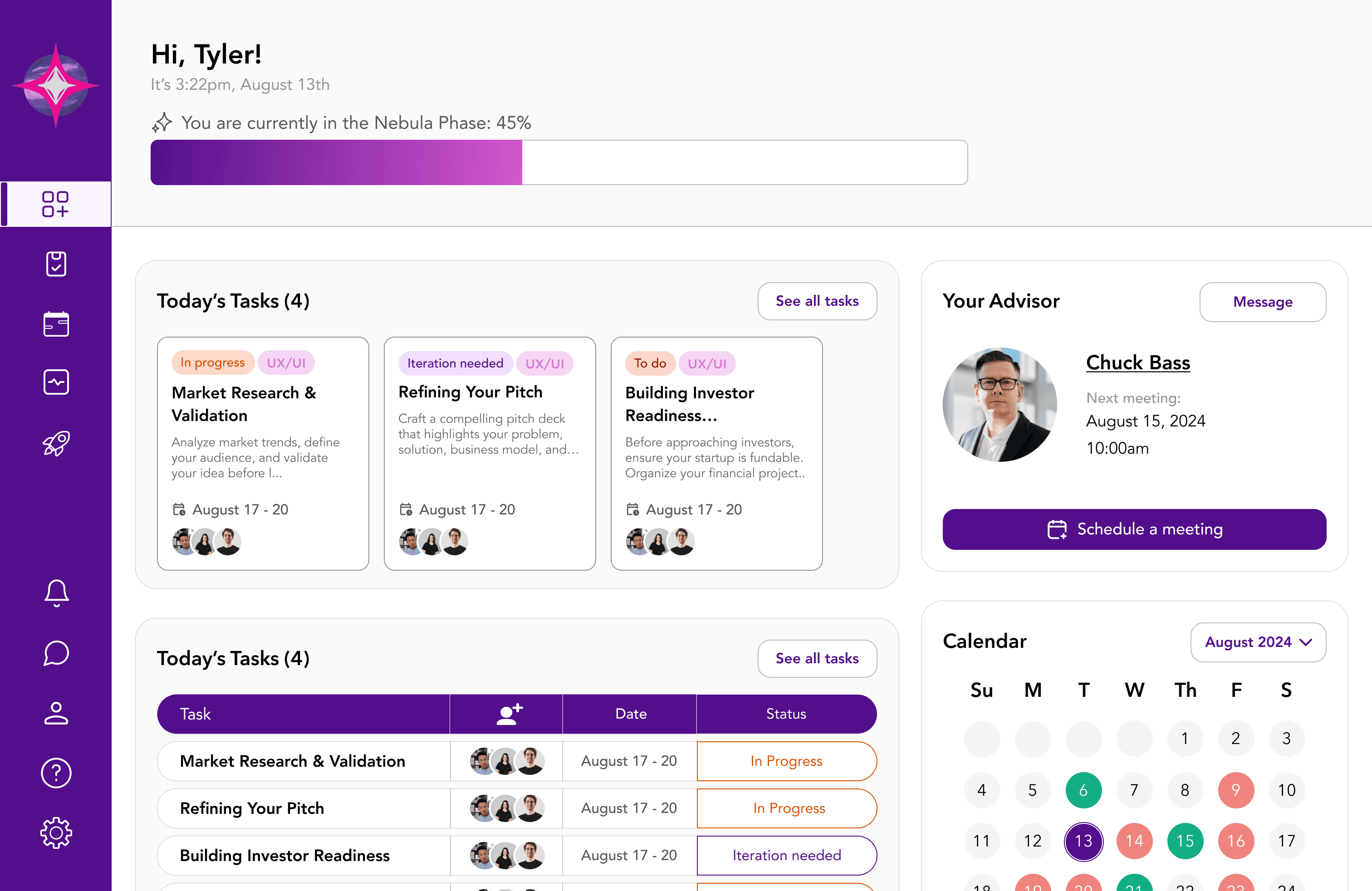Select August 15 on the calendar

click(1184, 841)
